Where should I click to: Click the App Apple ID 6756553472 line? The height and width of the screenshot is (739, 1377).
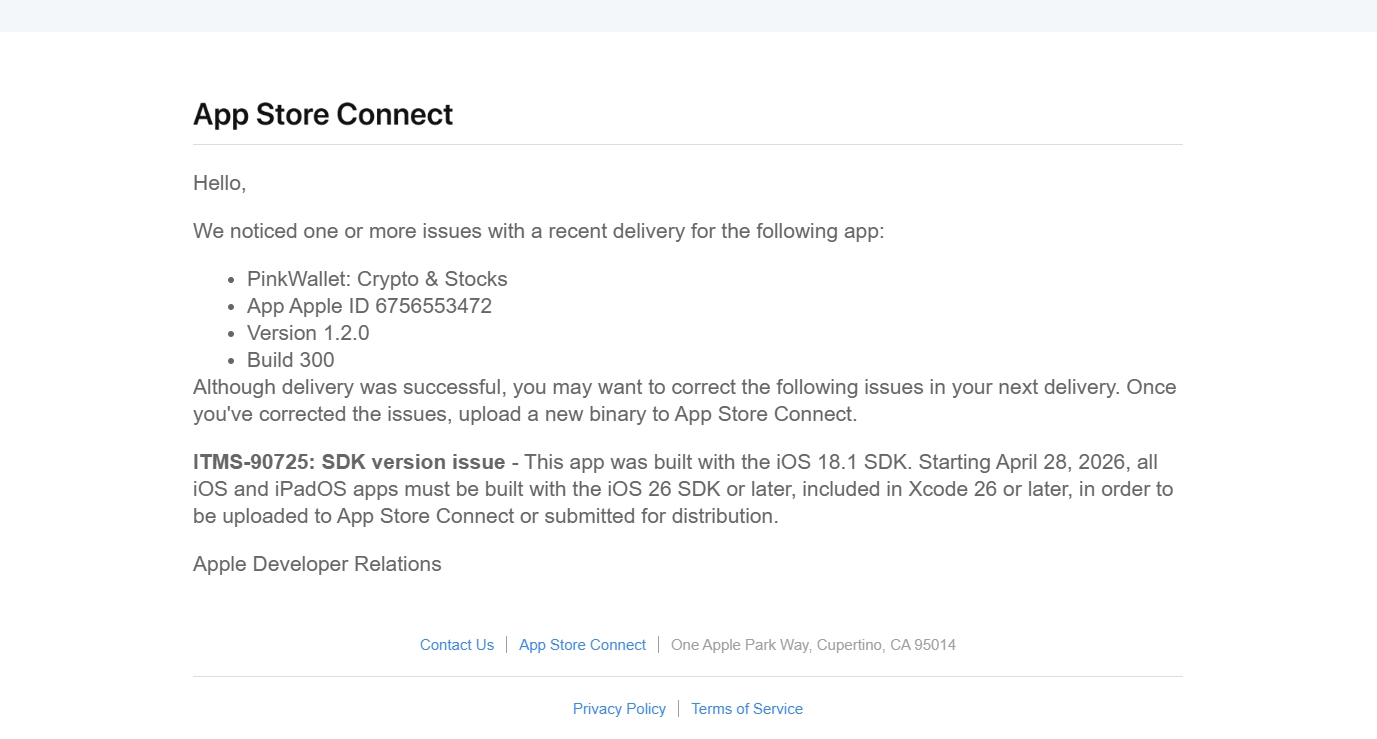(x=369, y=306)
